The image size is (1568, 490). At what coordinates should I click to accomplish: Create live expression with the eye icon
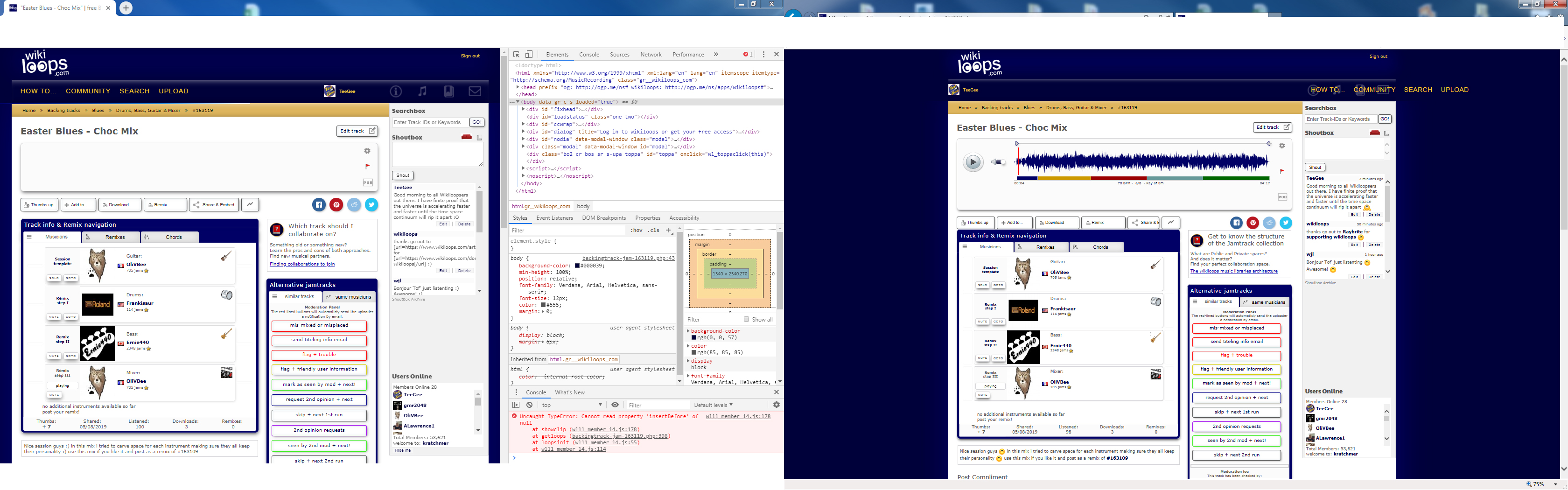pyautogui.click(x=616, y=405)
